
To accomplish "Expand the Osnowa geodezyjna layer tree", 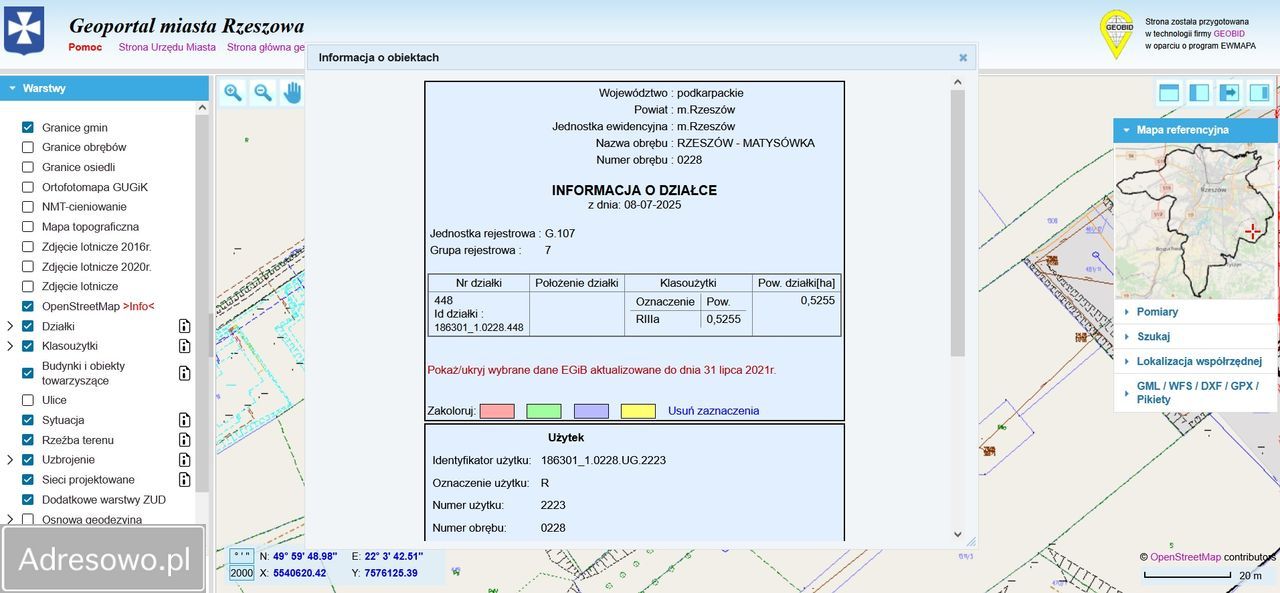I will (x=10, y=519).
